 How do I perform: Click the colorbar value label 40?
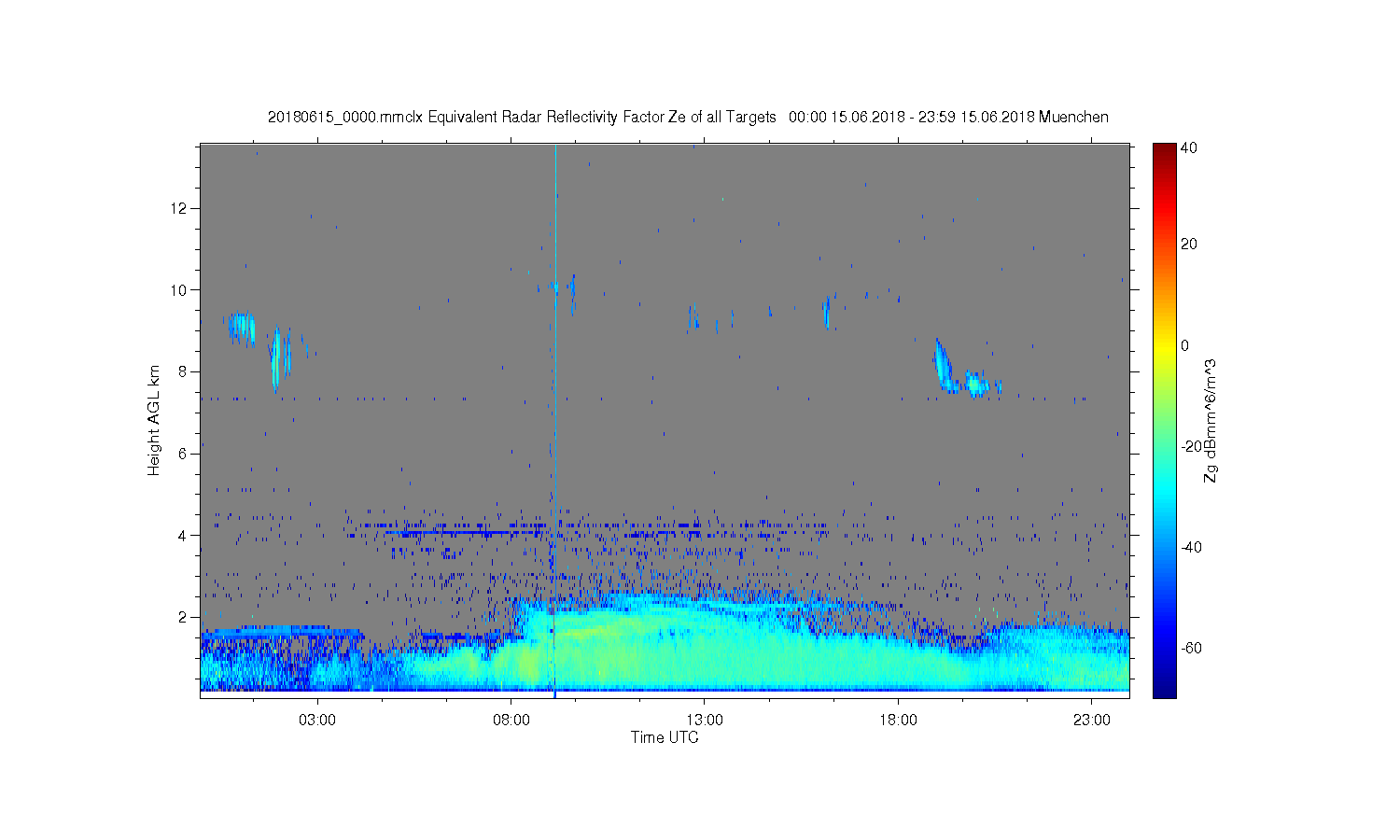coord(1189,148)
